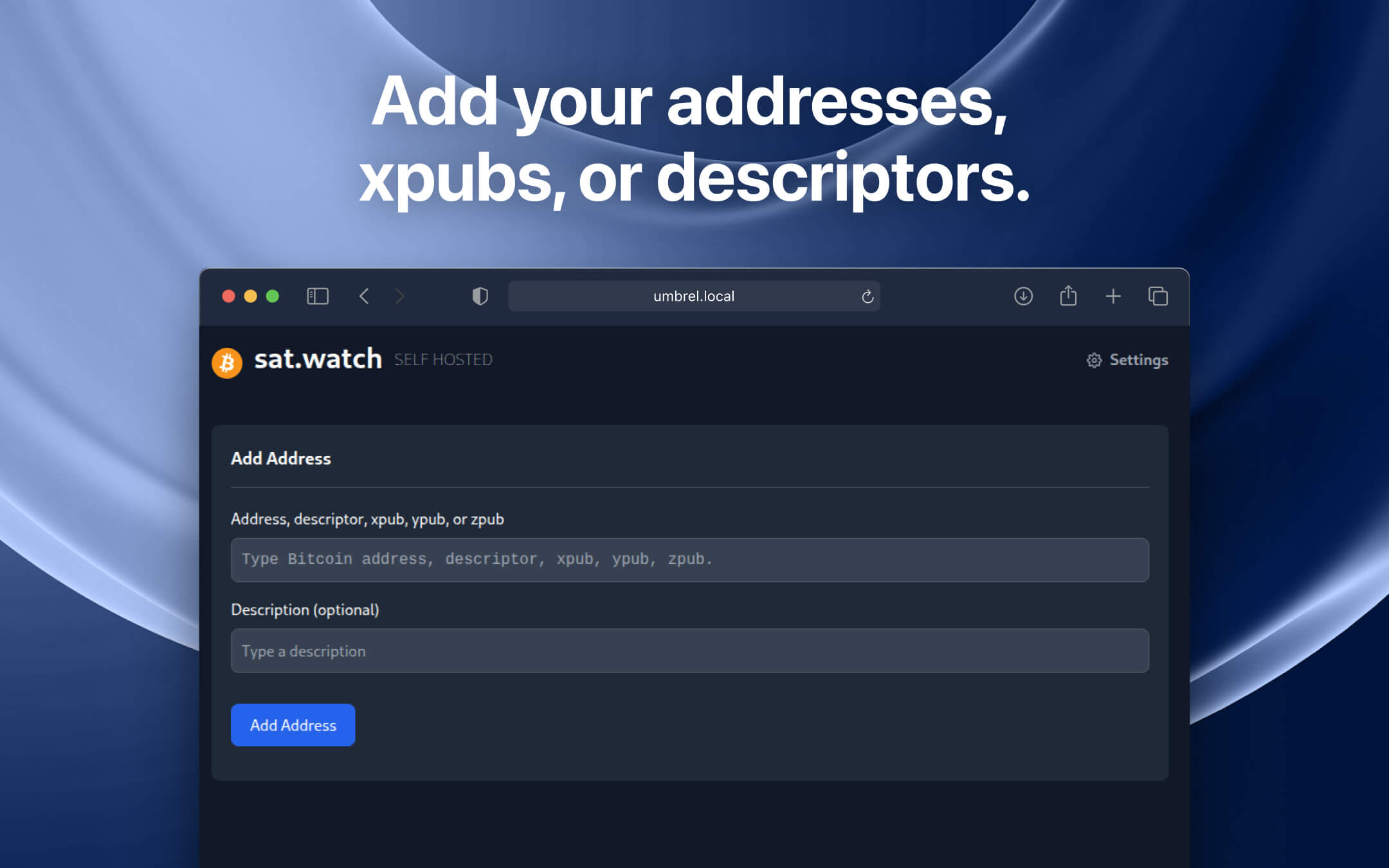Open the Settings link
This screenshot has height=868, width=1389.
[1127, 360]
